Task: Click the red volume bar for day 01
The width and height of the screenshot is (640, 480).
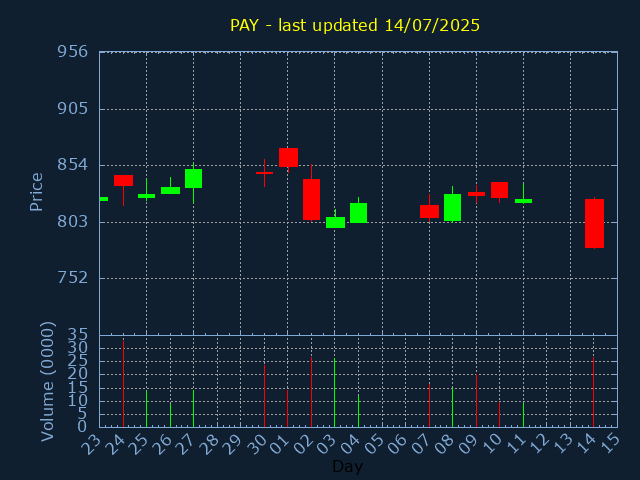Action: point(287,409)
